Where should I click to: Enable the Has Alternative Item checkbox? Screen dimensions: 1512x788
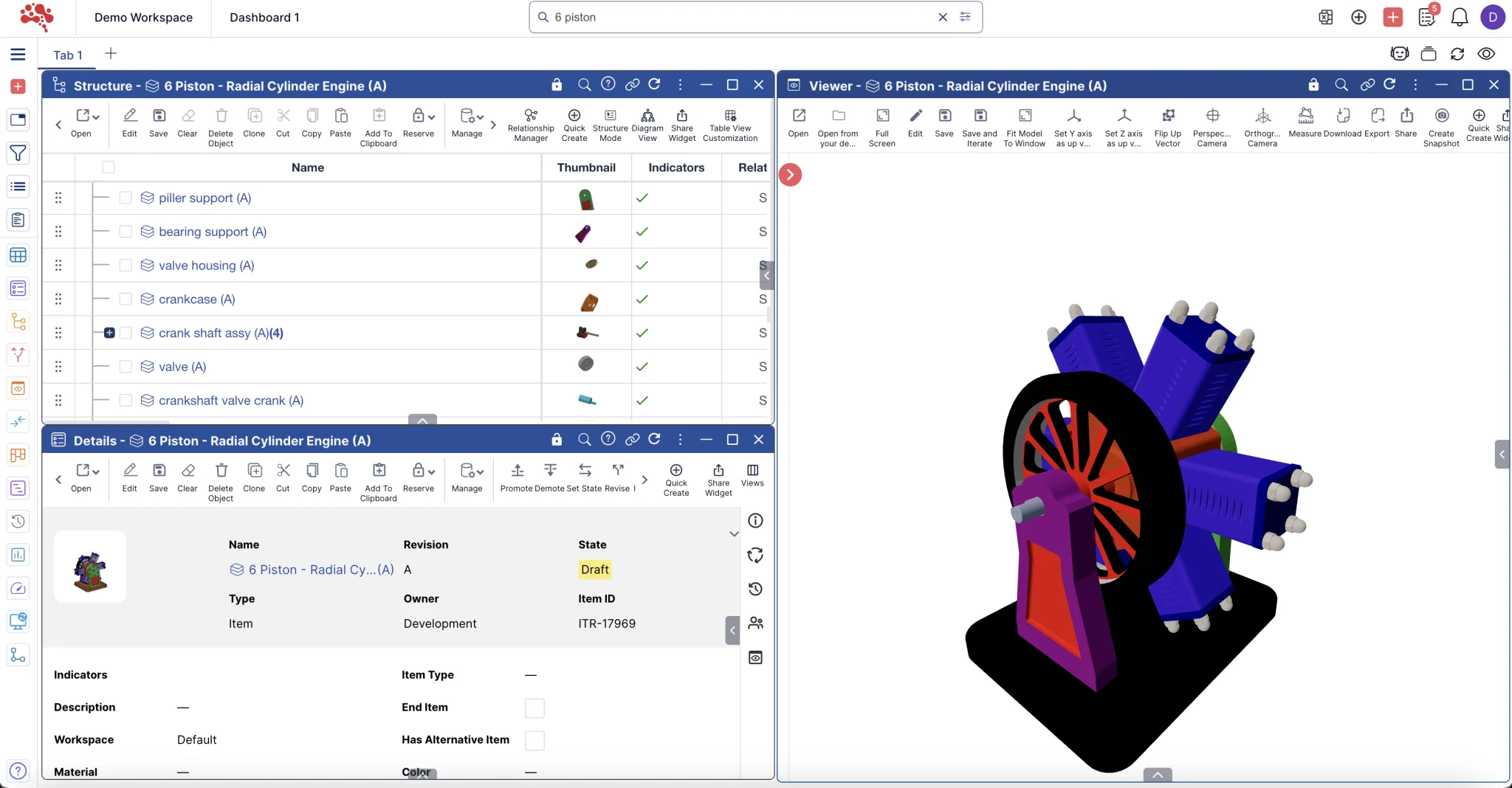click(x=535, y=741)
